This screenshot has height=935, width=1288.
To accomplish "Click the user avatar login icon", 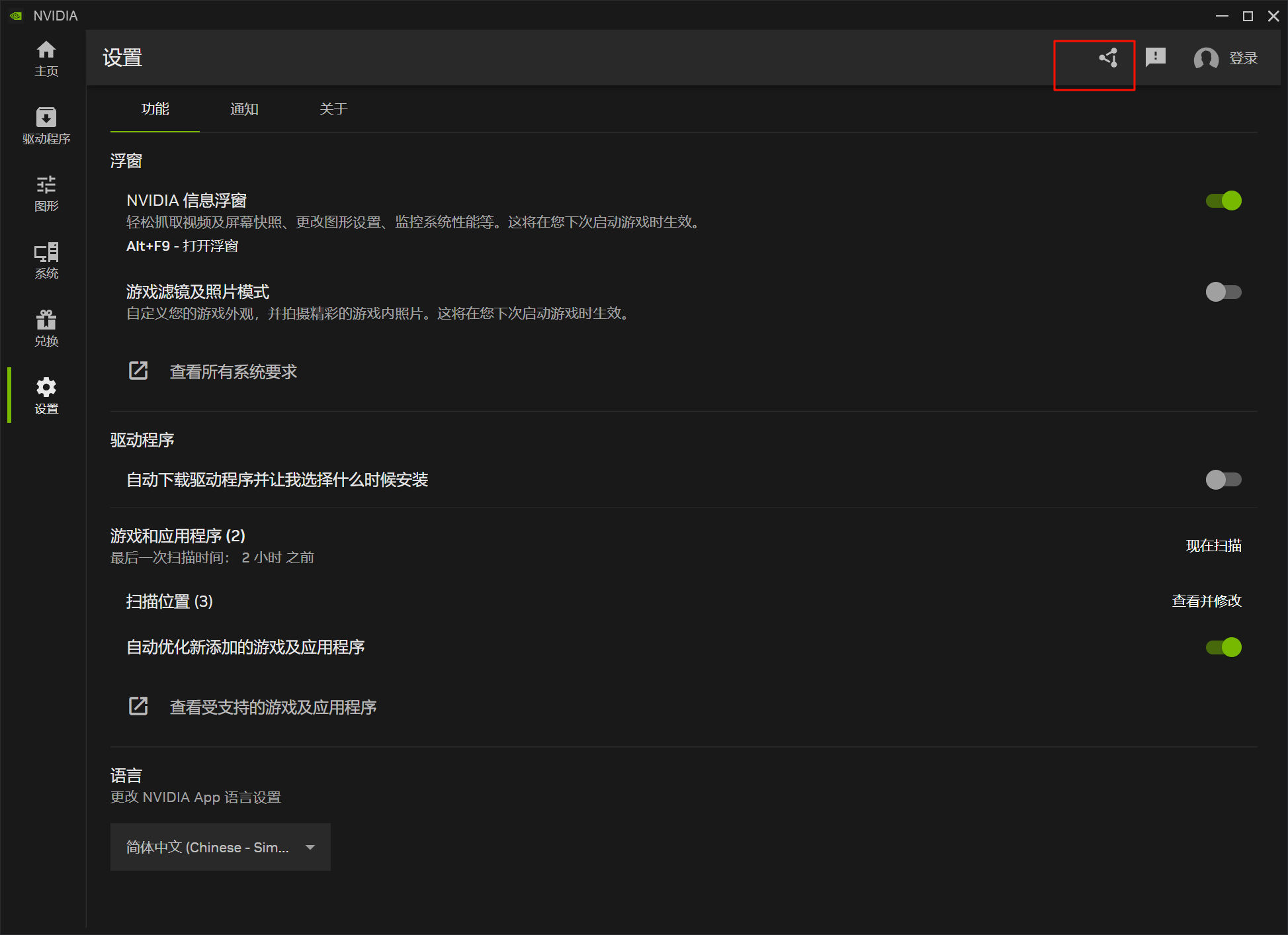I will coord(1205,58).
